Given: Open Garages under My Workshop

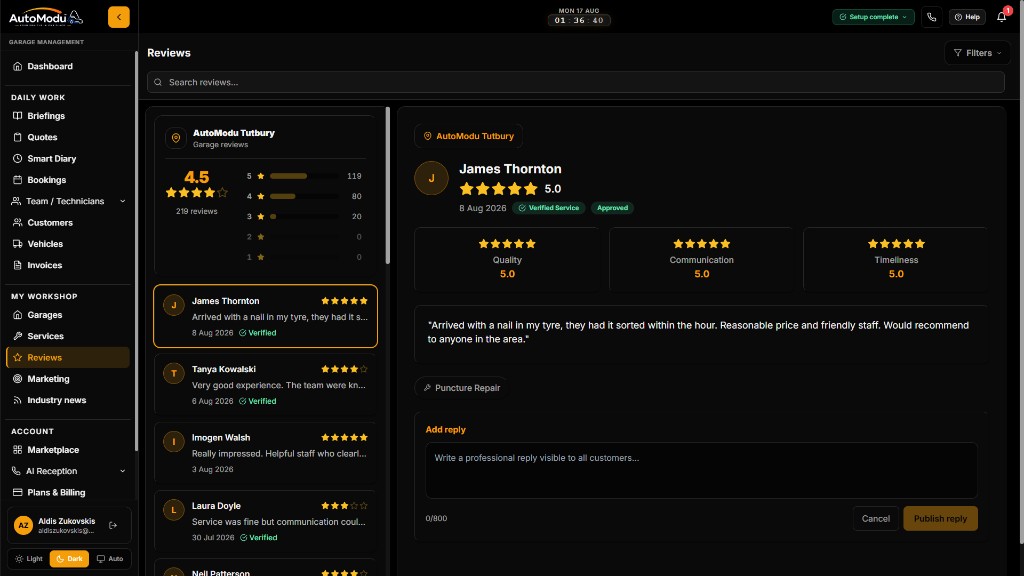Looking at the screenshot, I should [68, 315].
